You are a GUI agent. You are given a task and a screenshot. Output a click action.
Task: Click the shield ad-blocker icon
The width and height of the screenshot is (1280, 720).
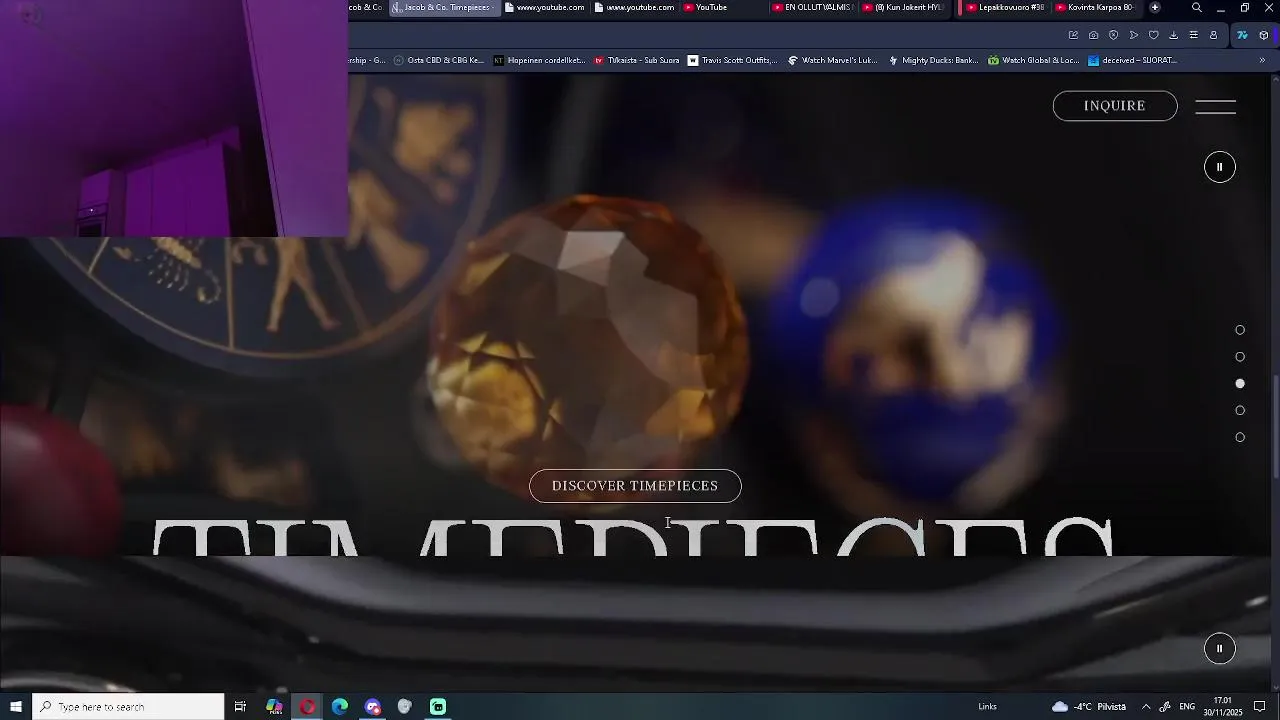(1113, 35)
